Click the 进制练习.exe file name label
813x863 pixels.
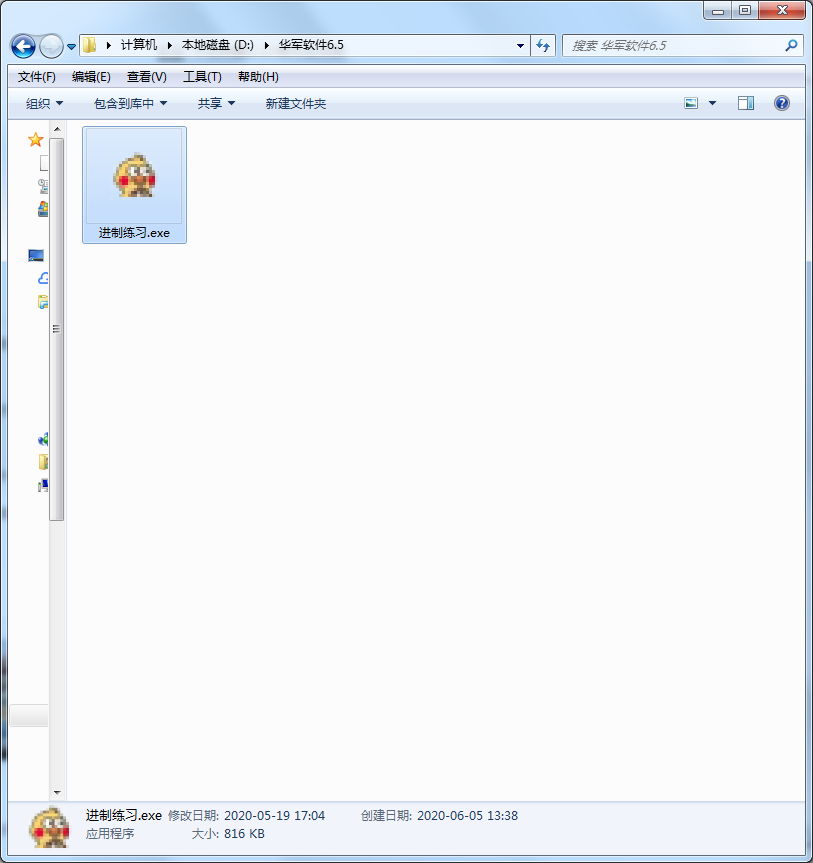click(134, 233)
